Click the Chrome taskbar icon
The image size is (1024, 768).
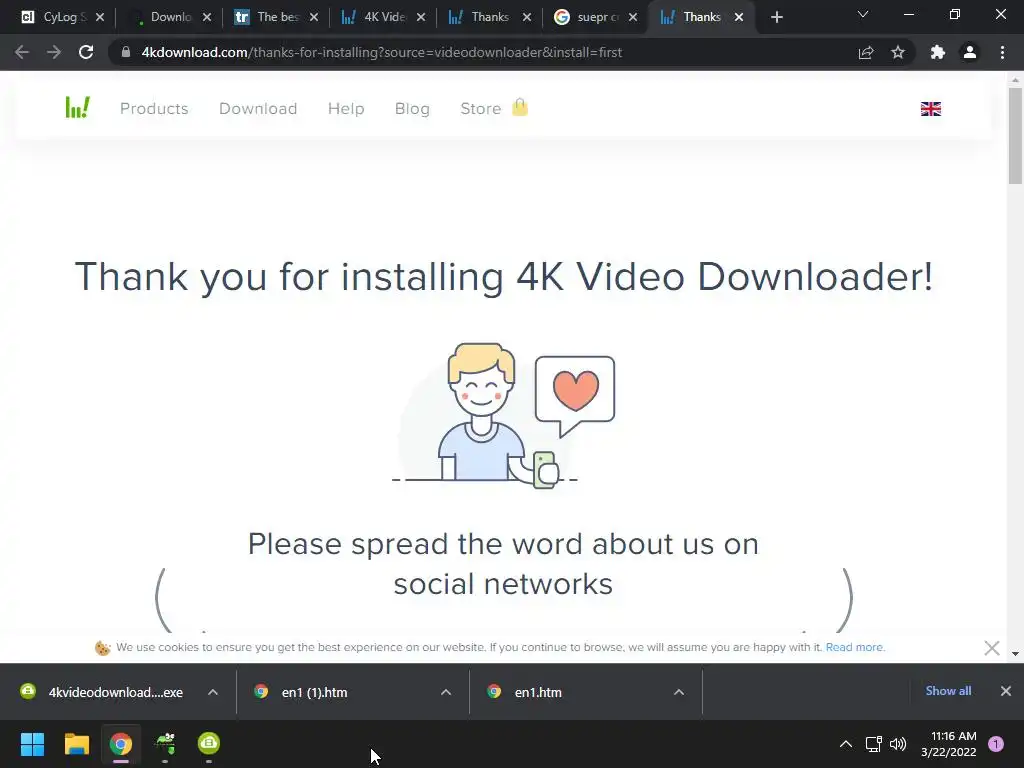coord(121,744)
